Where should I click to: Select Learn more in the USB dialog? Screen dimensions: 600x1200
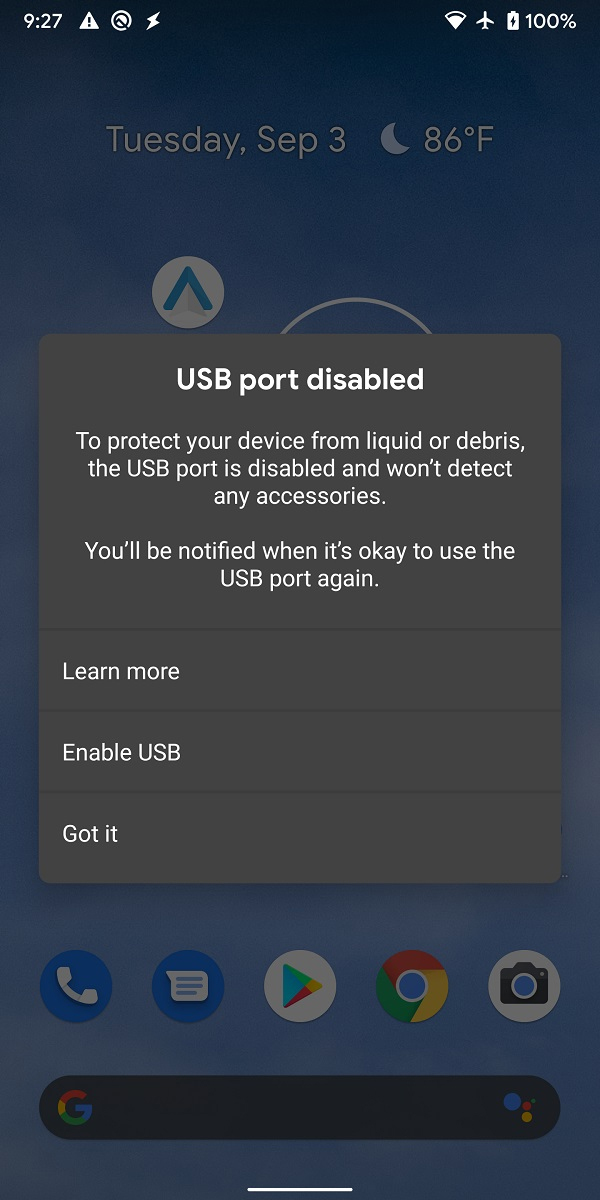(121, 671)
